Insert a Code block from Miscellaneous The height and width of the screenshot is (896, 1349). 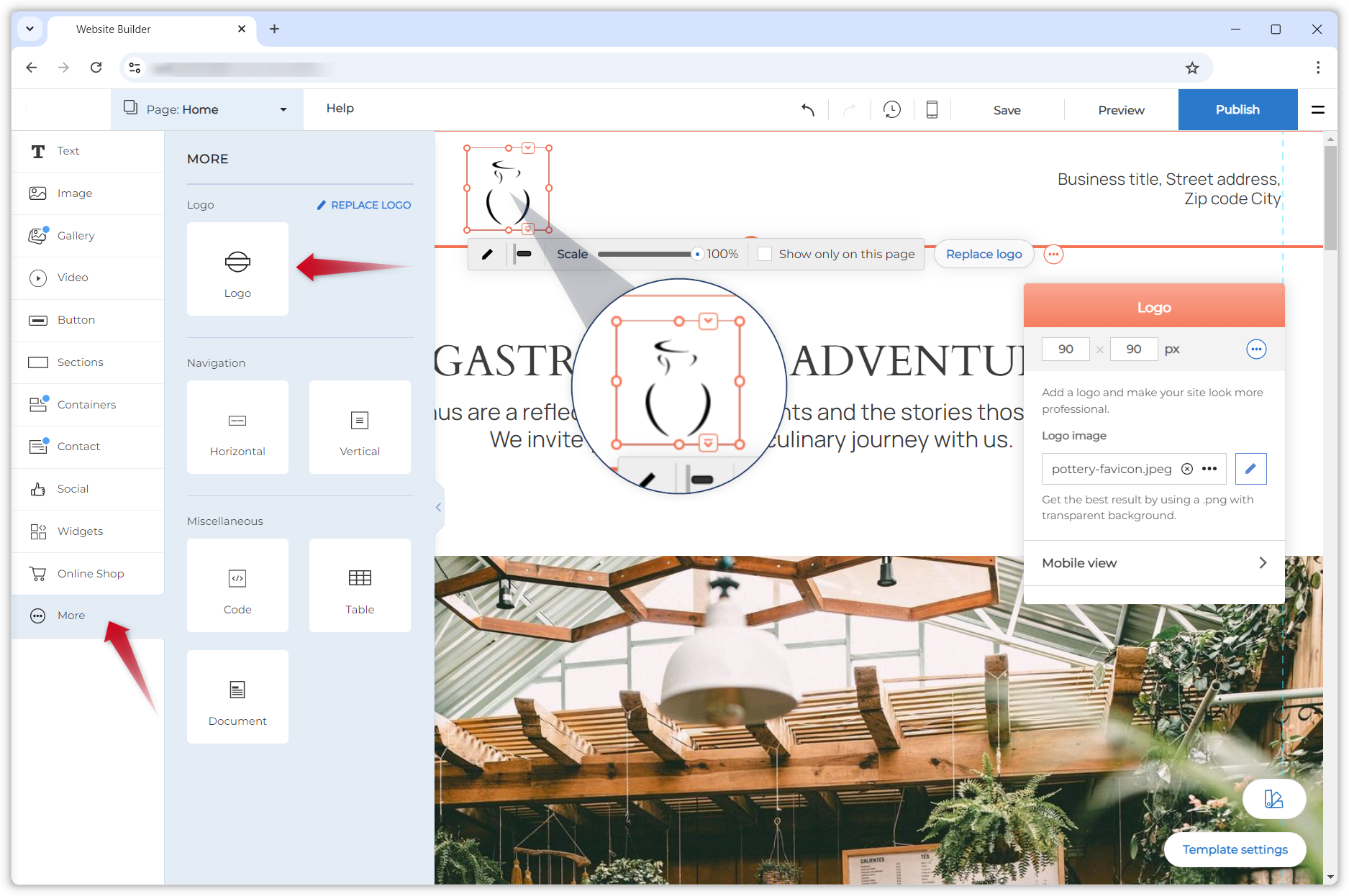click(x=237, y=585)
